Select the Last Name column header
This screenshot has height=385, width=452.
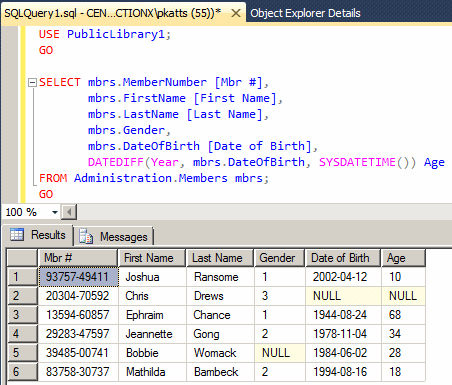click(220, 258)
